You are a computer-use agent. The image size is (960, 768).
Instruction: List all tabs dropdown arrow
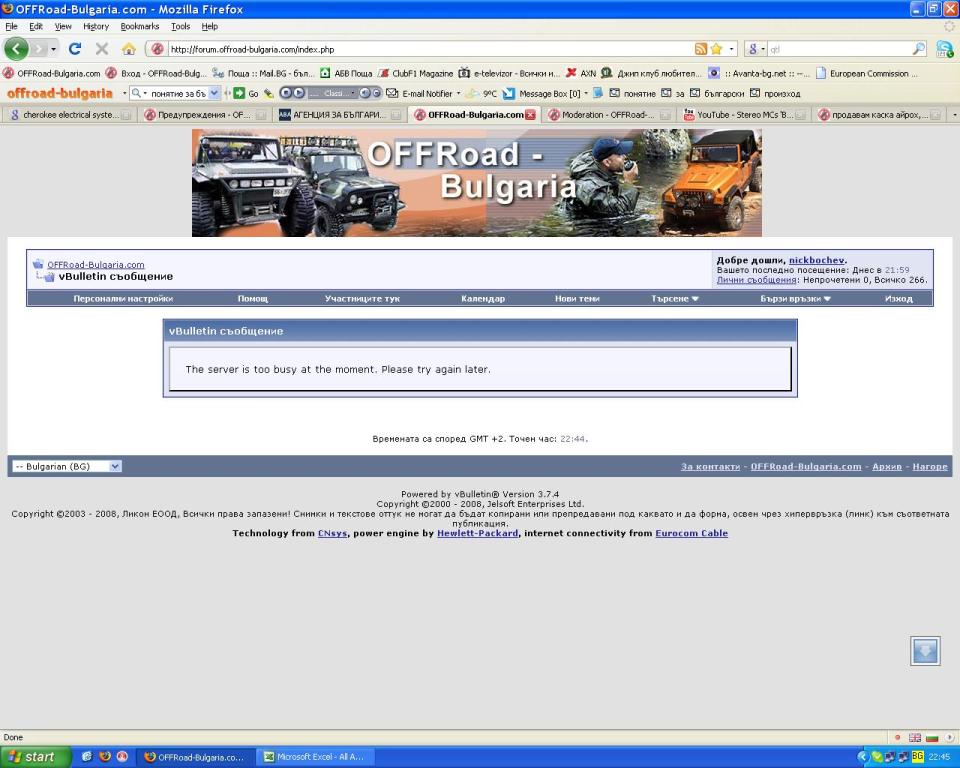954,115
